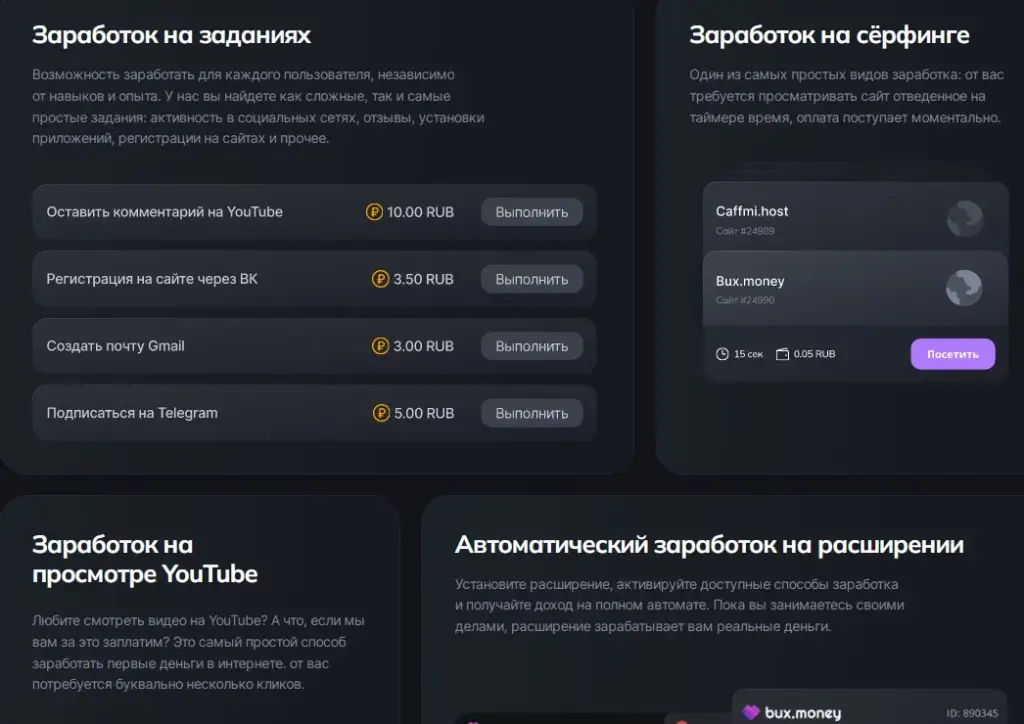Screen dimensions: 1024x724
Task: Click Выполнить for Создать почту Gmail
Action: pyautogui.click(x=532, y=346)
